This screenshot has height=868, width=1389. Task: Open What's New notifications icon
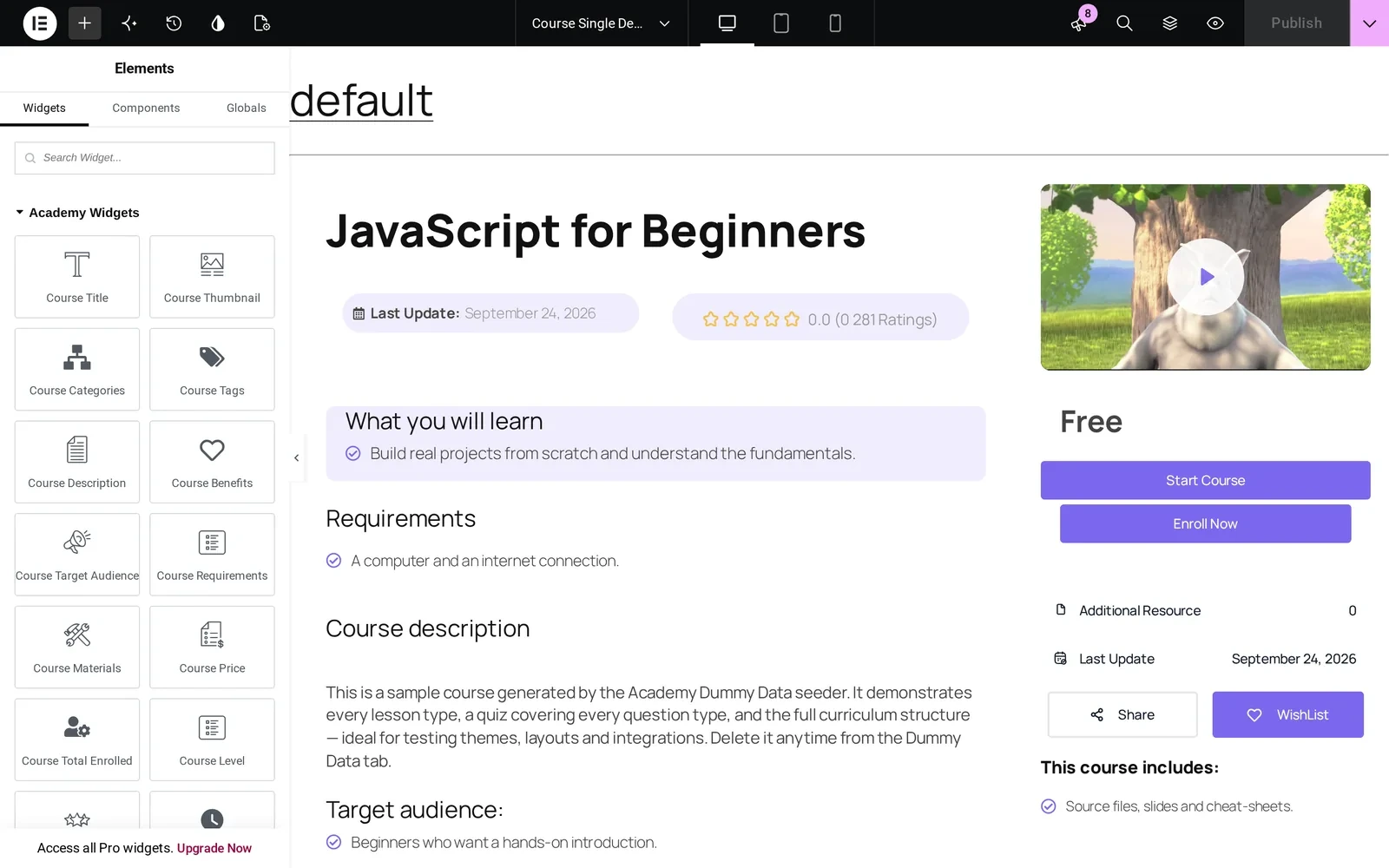(x=1079, y=23)
